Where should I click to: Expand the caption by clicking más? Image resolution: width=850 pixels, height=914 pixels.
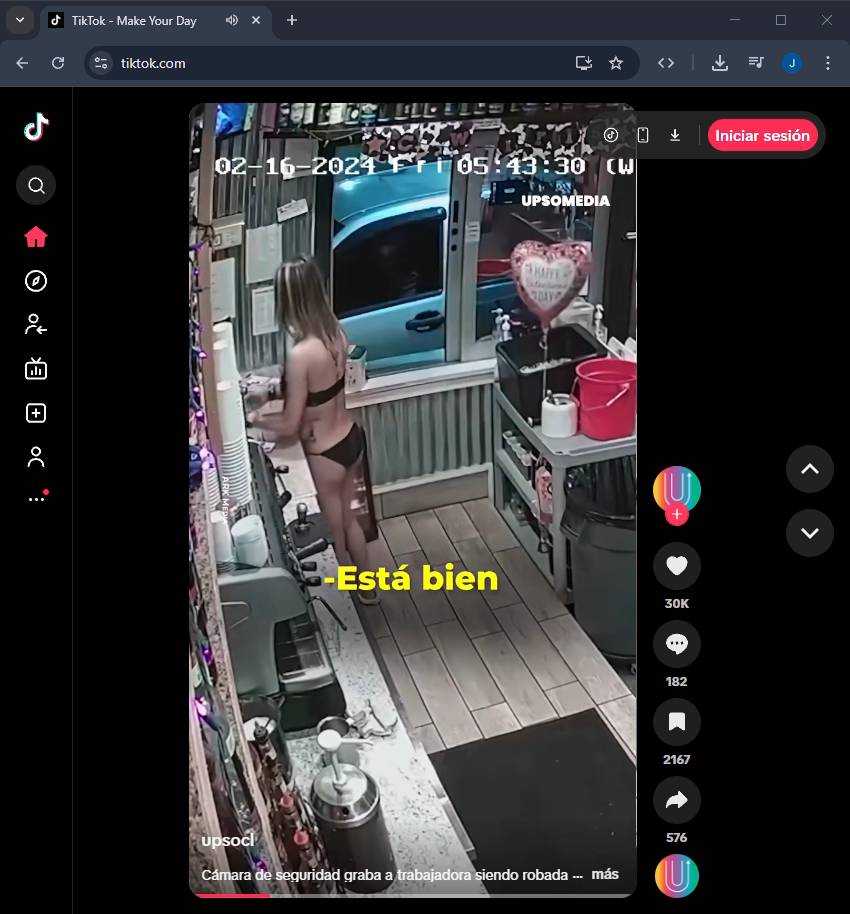click(605, 874)
